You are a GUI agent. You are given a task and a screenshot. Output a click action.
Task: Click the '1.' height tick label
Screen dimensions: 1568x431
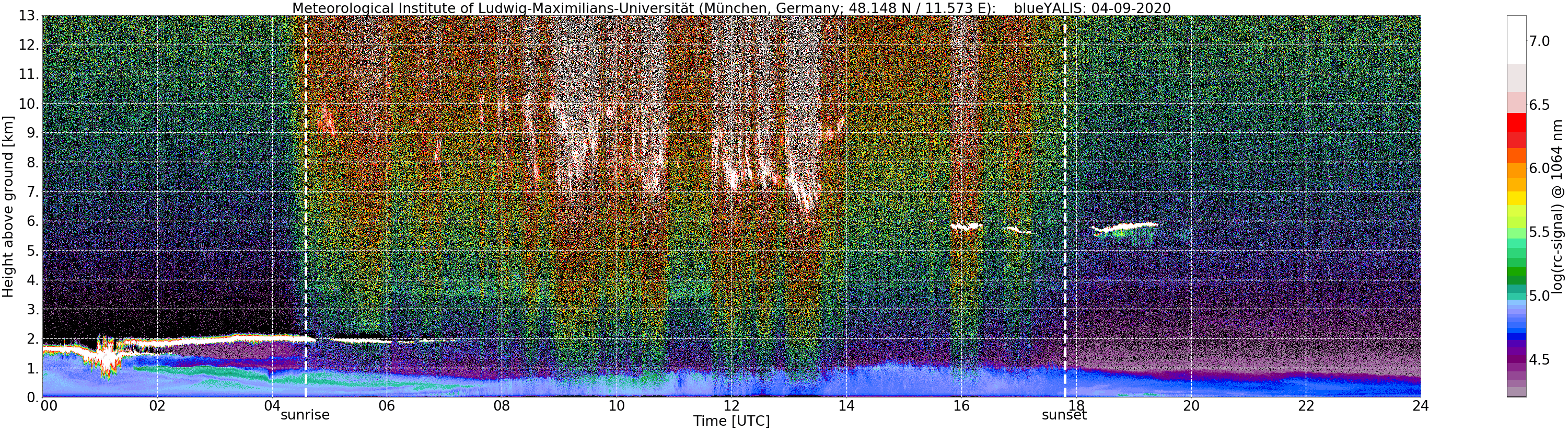(x=32, y=368)
